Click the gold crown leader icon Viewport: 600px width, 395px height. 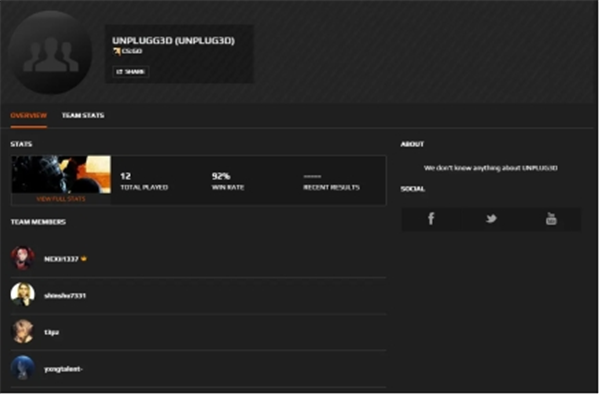84,259
